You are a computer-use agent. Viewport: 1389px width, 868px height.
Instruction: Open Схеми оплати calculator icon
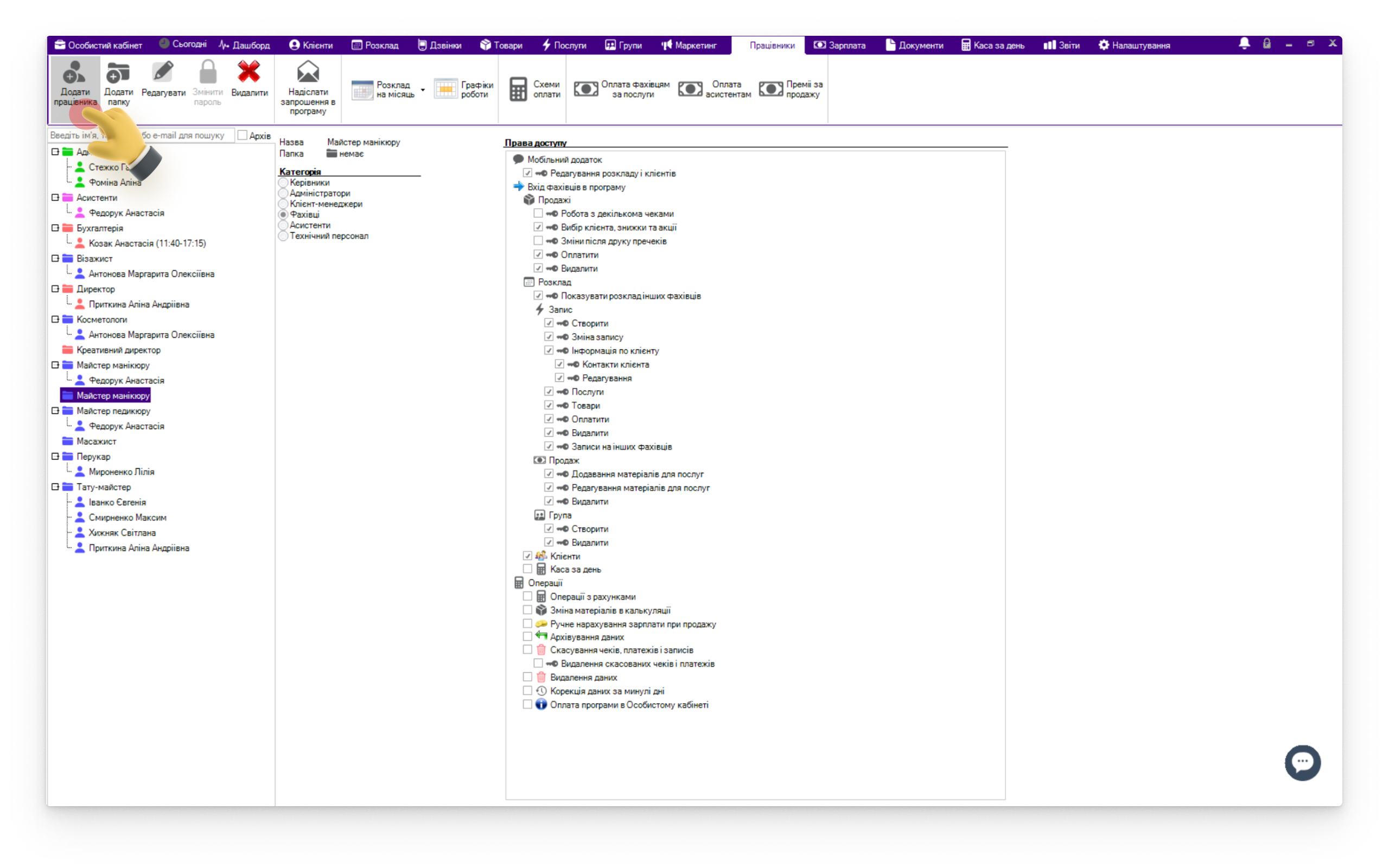pos(518,90)
